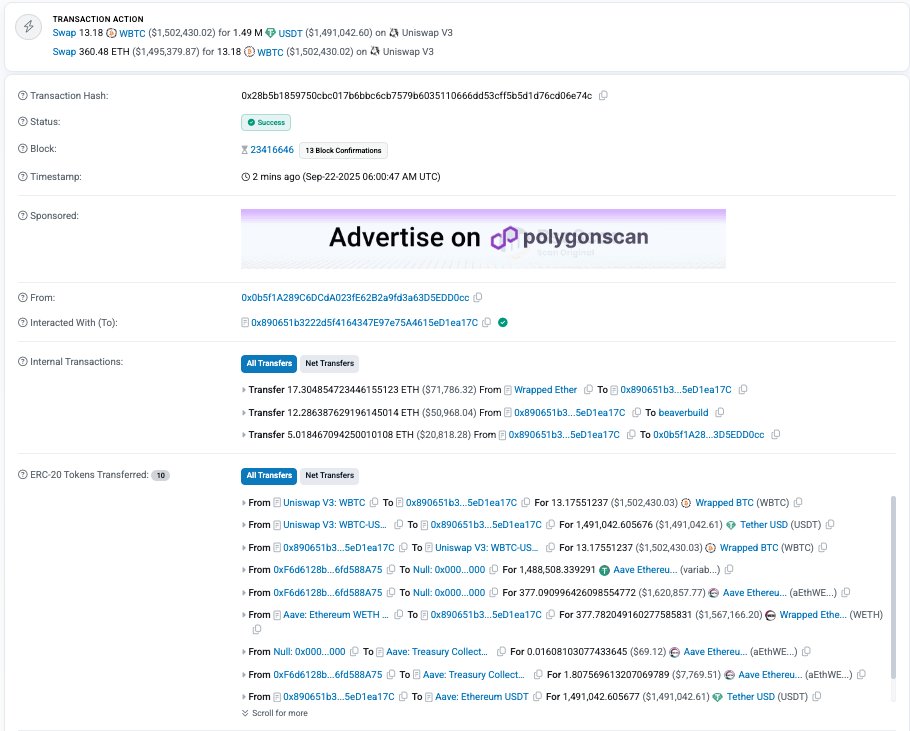The width and height of the screenshot is (910, 731).
Task: Copy the token address on the line below the WETH row
Action: (x=257, y=629)
